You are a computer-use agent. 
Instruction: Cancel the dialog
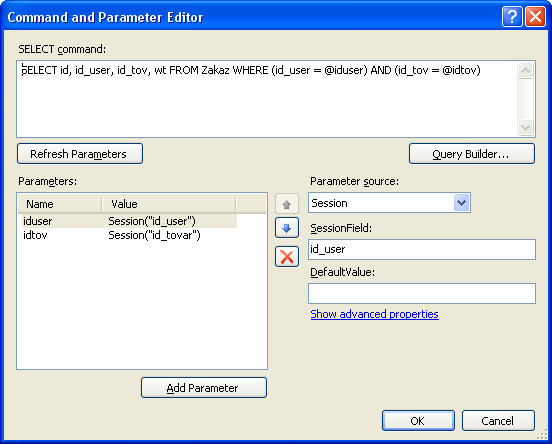(x=498, y=420)
